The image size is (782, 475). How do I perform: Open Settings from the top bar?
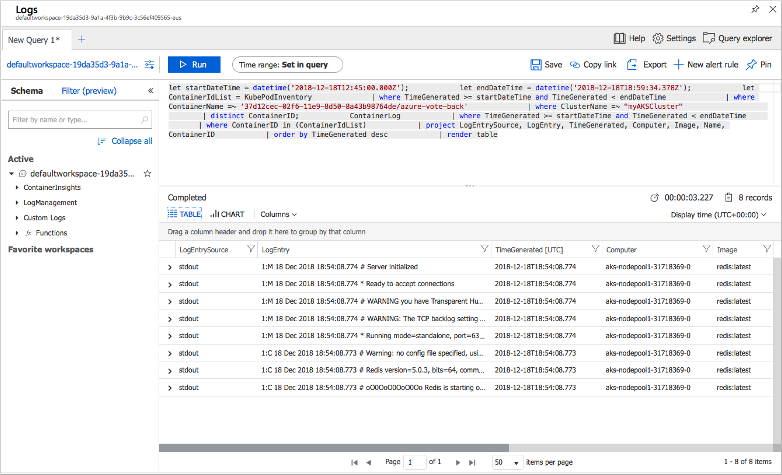674,38
